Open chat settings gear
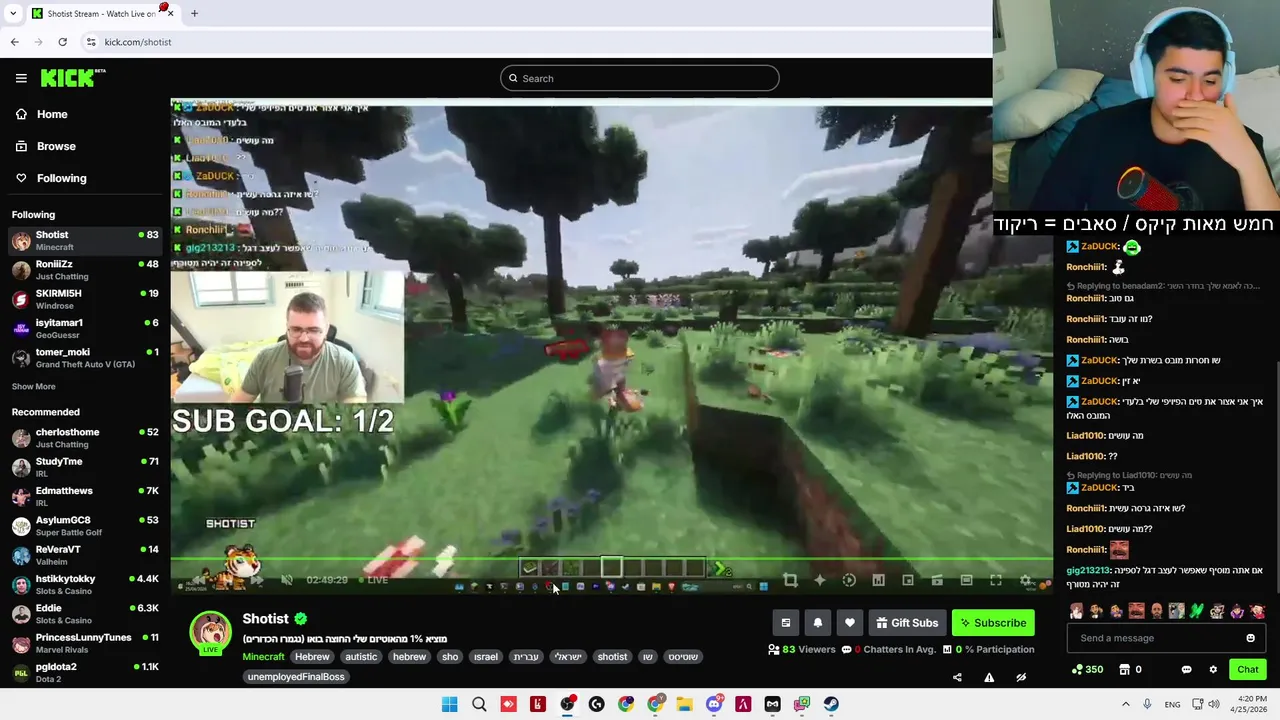 point(1213,669)
